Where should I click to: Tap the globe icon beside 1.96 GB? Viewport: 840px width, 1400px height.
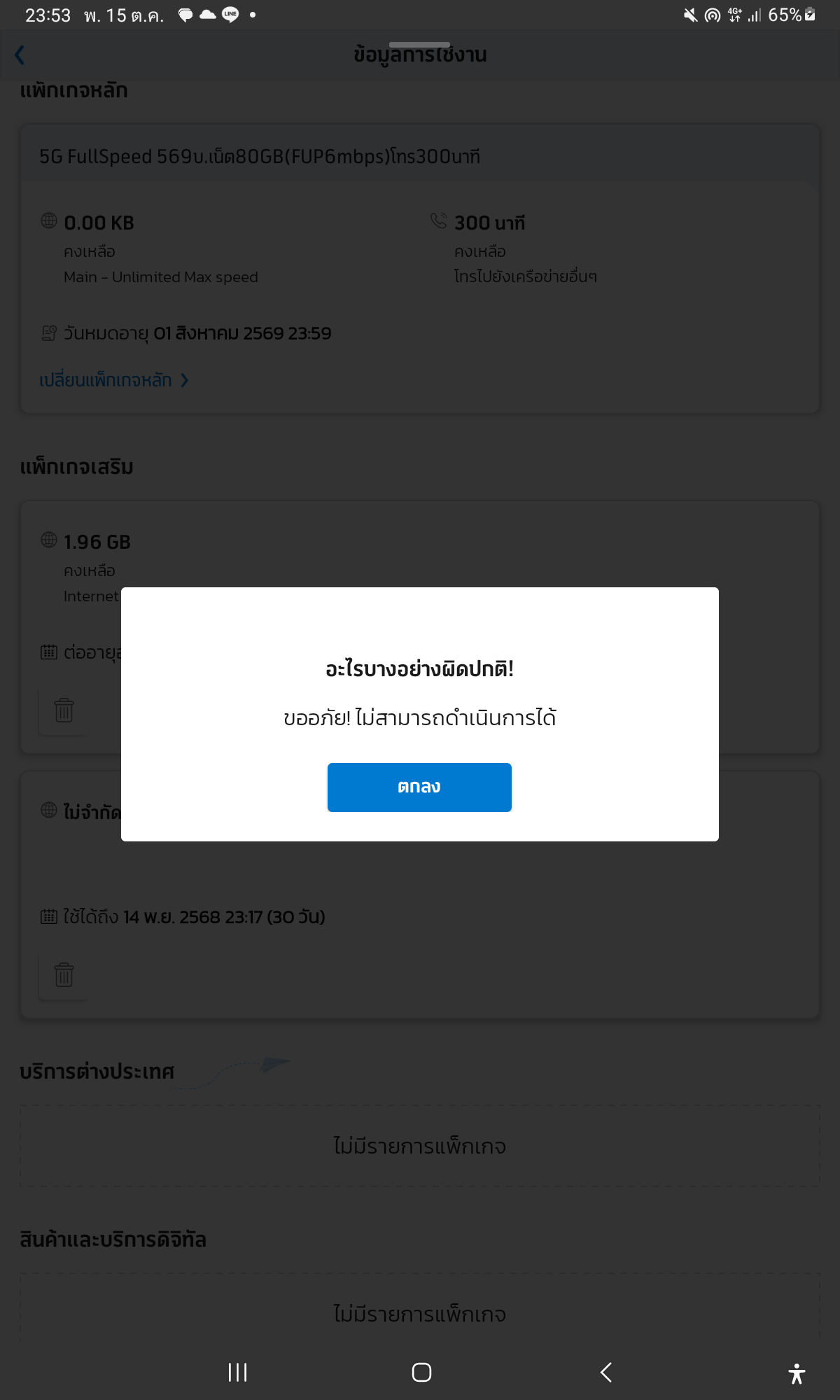pyautogui.click(x=49, y=540)
